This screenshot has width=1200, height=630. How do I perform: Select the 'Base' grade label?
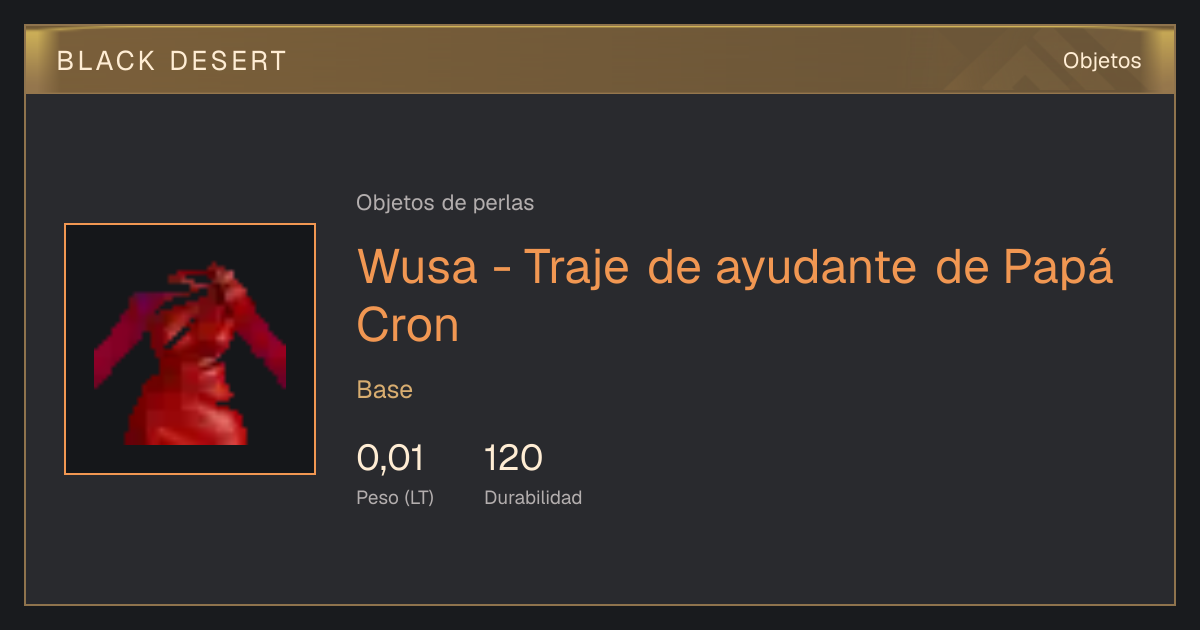tap(385, 390)
